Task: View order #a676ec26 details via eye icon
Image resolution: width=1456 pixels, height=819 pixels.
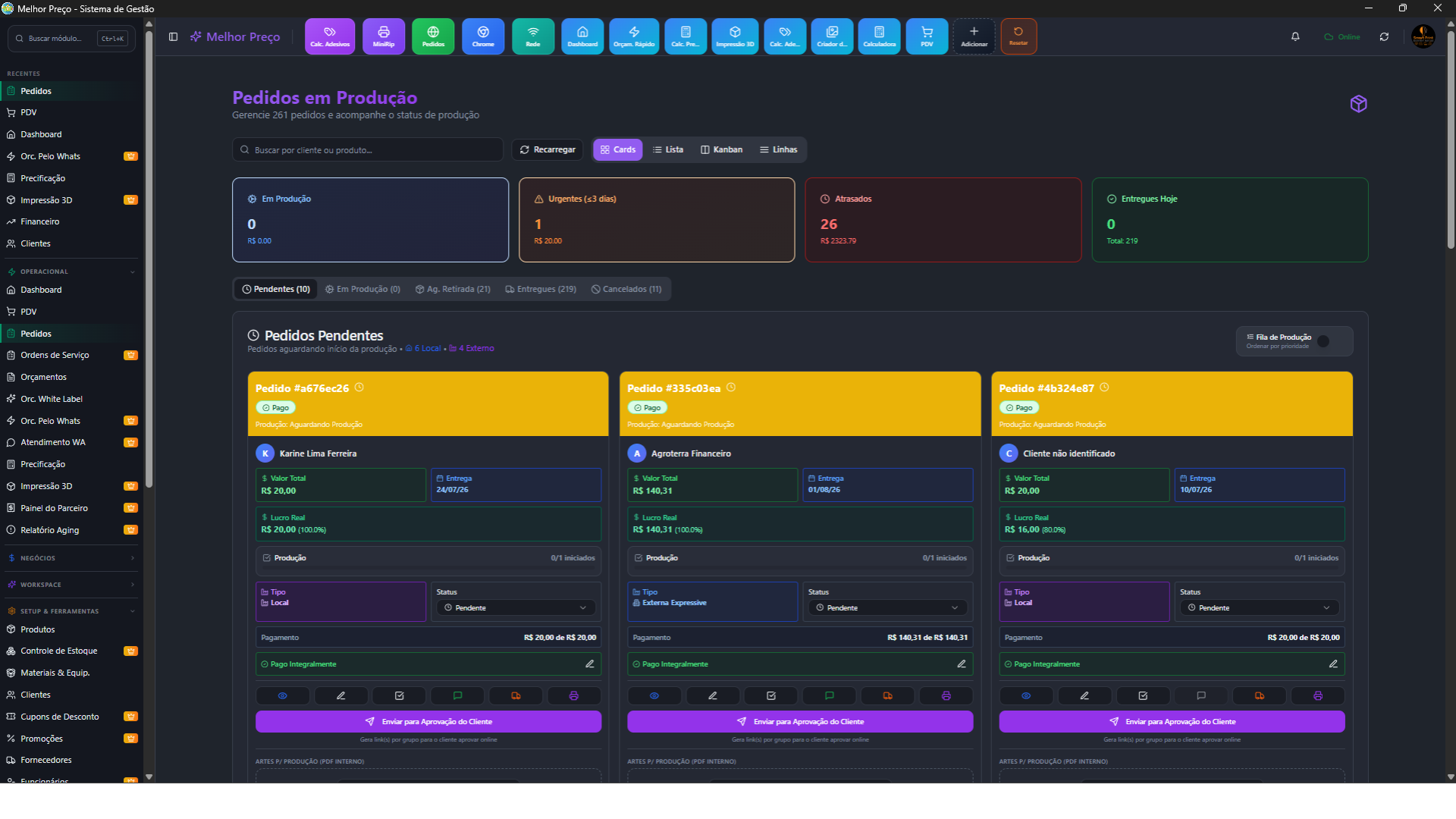Action: click(283, 695)
